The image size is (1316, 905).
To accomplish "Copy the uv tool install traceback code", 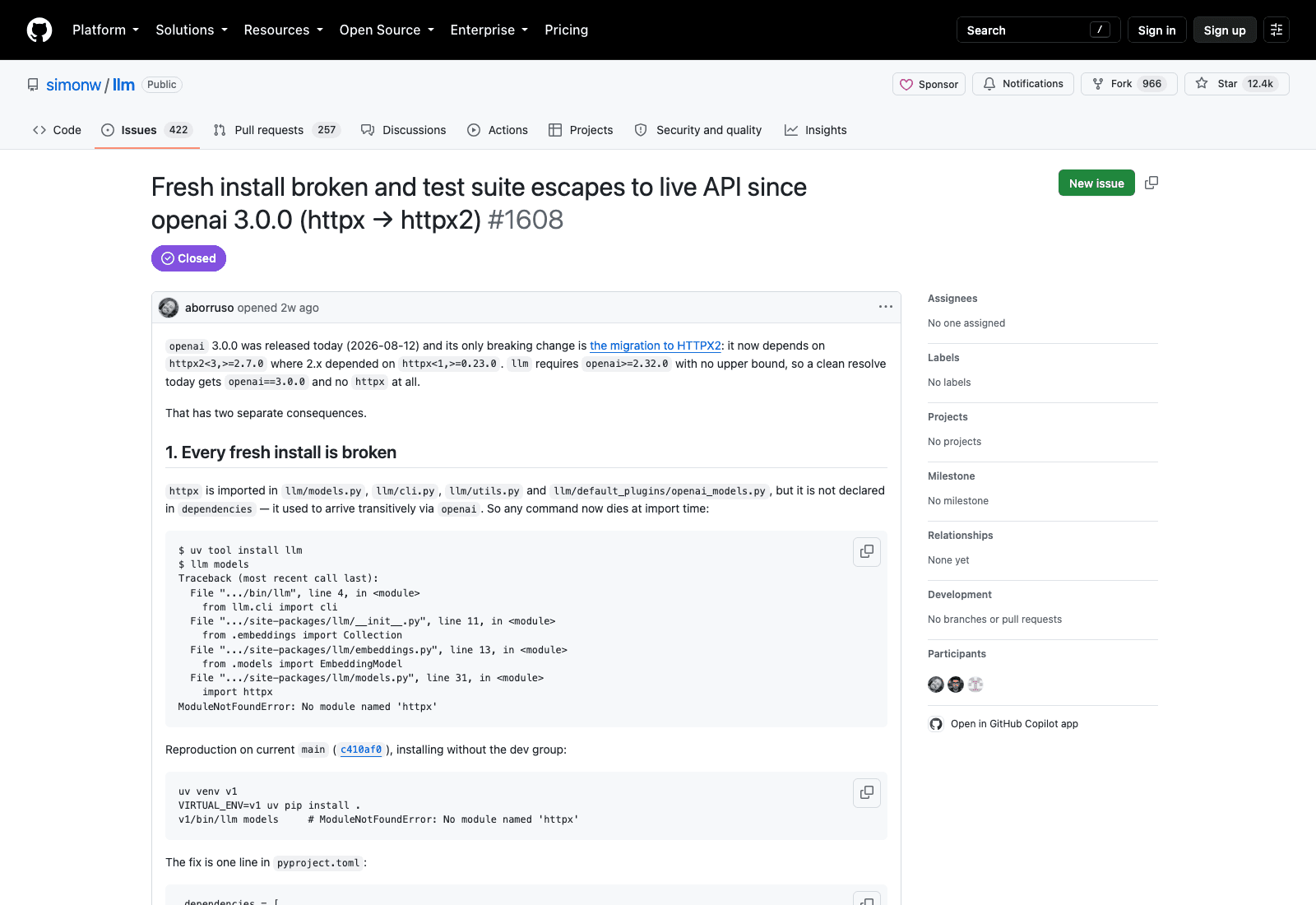I will [x=867, y=551].
